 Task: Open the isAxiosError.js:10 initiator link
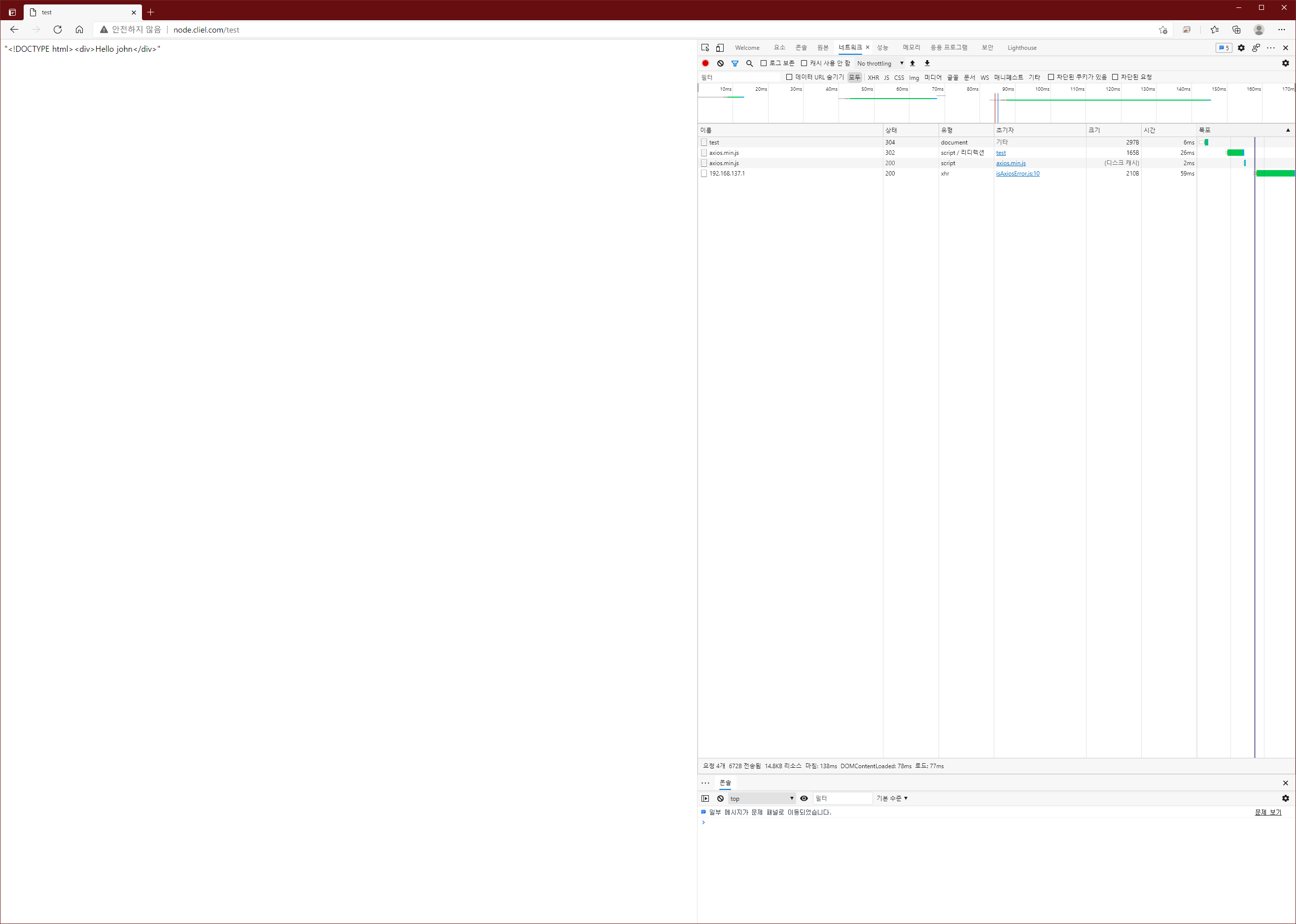[1017, 174]
